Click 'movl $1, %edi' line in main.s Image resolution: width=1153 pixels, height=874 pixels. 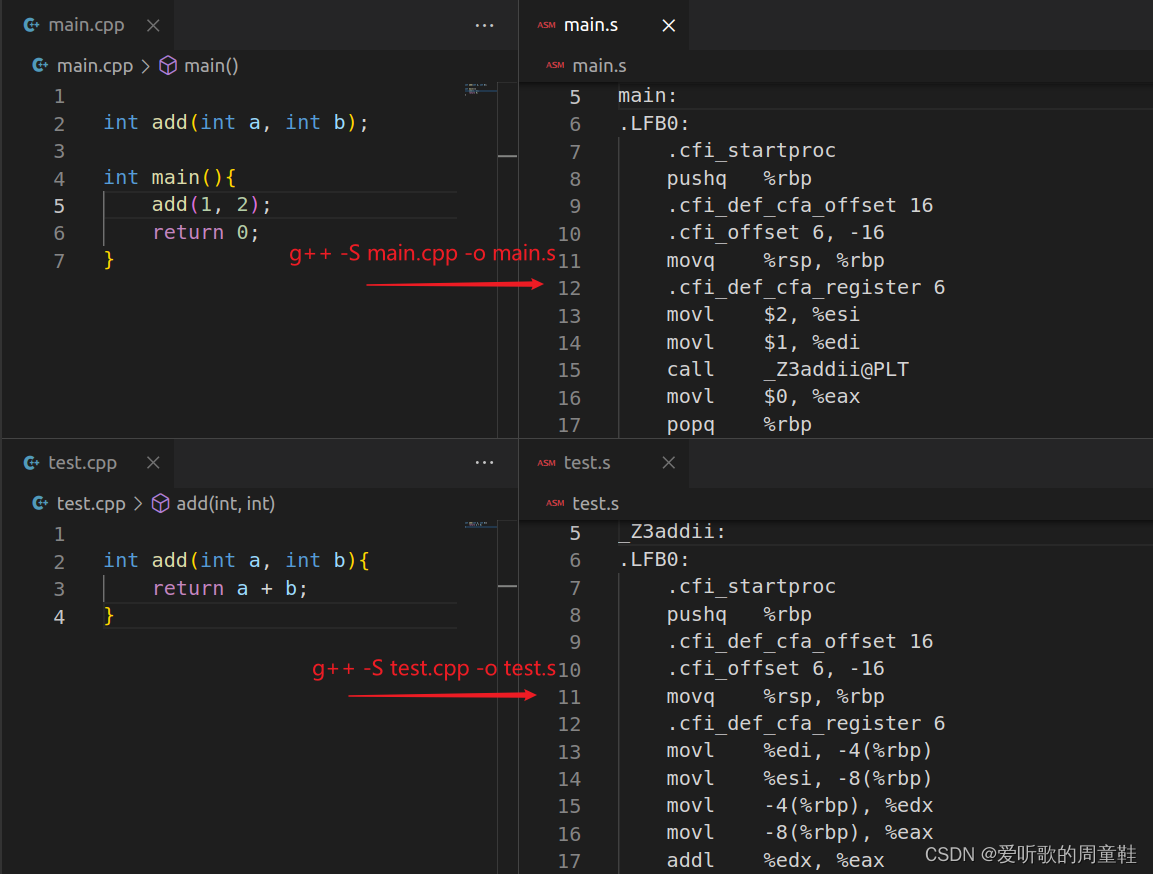[x=763, y=342]
